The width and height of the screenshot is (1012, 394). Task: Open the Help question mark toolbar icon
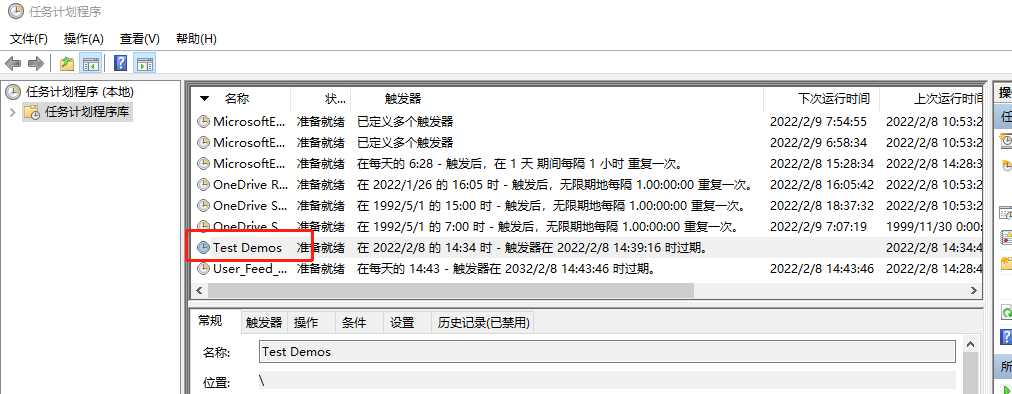tap(121, 63)
